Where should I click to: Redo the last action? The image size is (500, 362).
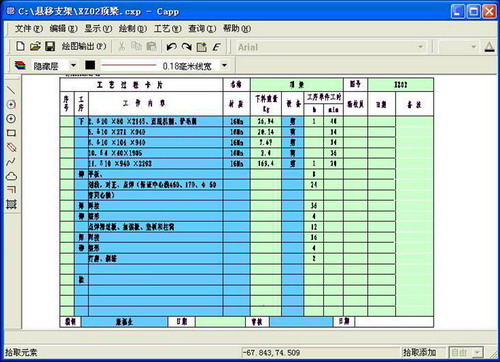(x=187, y=47)
